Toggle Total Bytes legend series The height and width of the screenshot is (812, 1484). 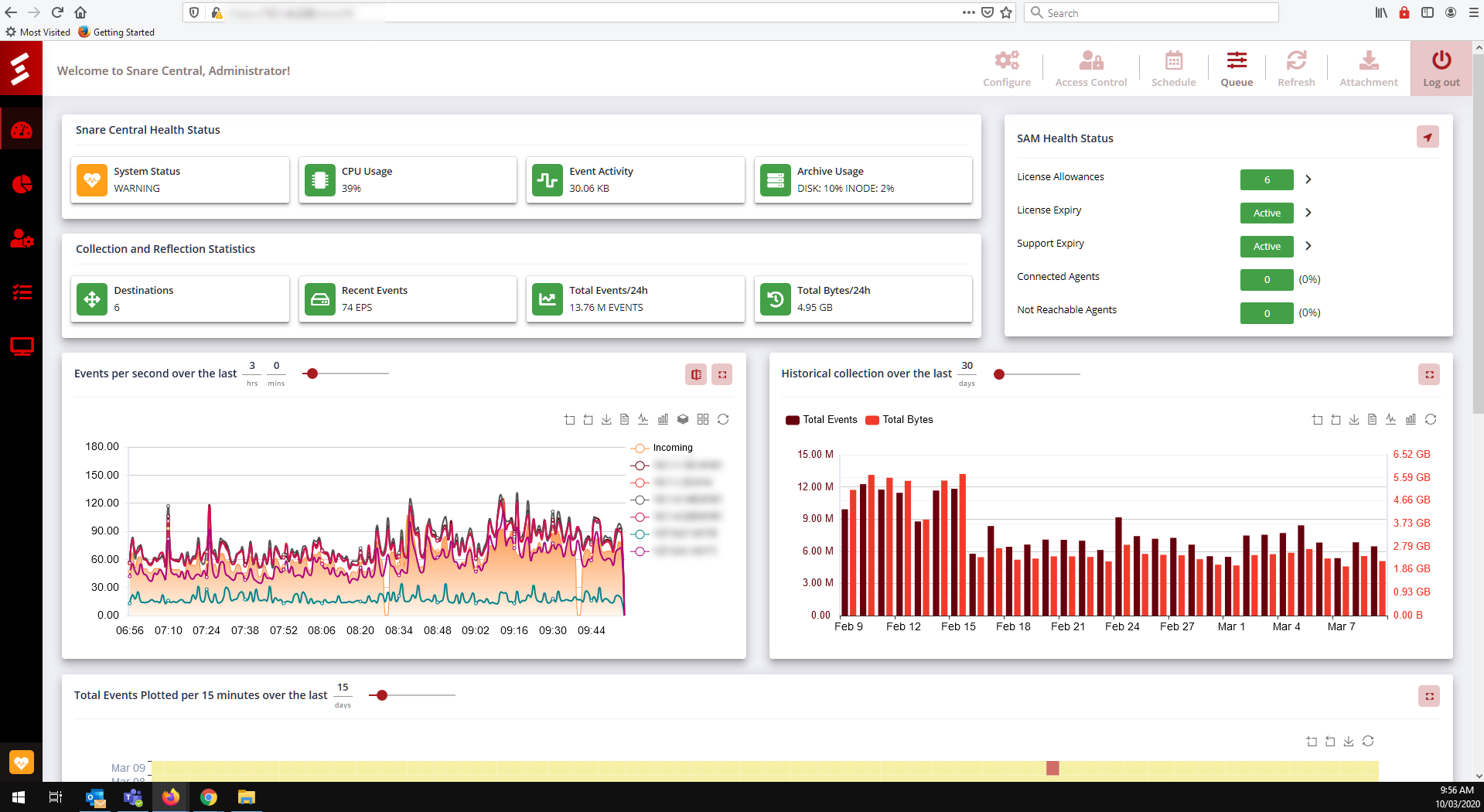tap(899, 420)
